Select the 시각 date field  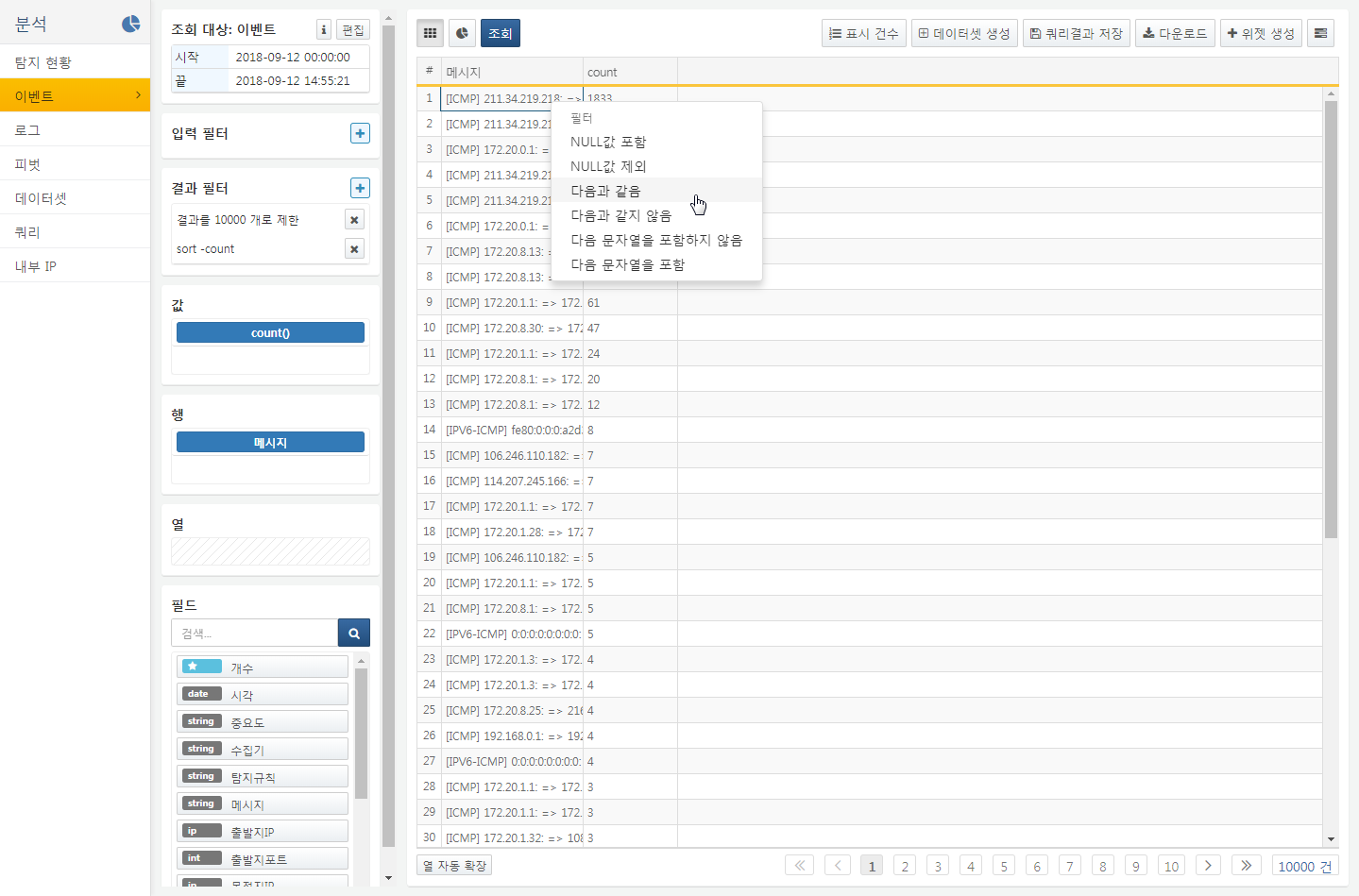point(263,694)
